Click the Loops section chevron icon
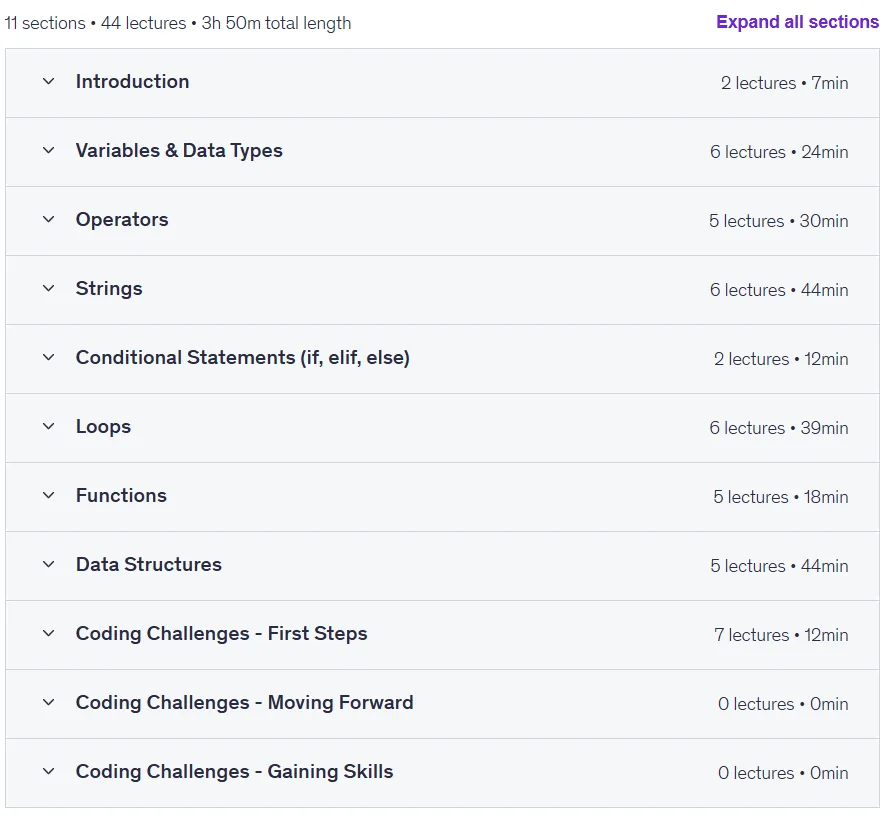Image resolution: width=885 pixels, height=815 pixels. (x=49, y=427)
